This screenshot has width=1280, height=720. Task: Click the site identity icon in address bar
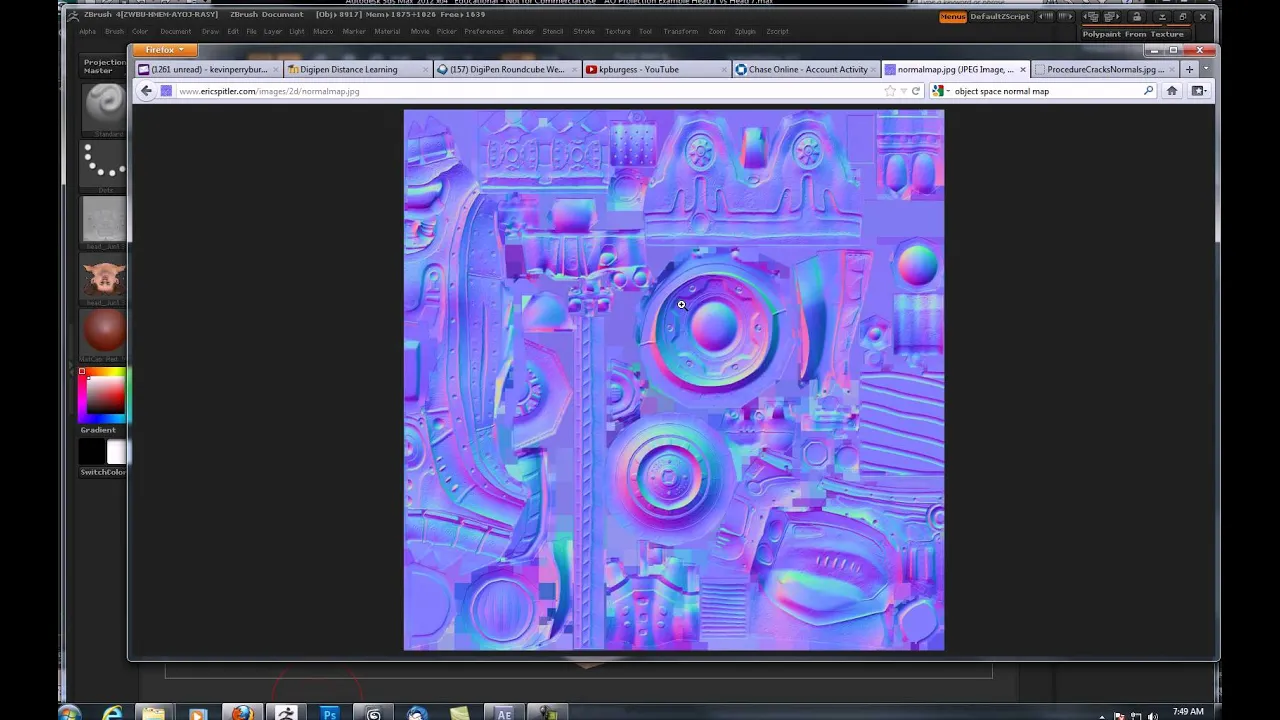tap(166, 91)
